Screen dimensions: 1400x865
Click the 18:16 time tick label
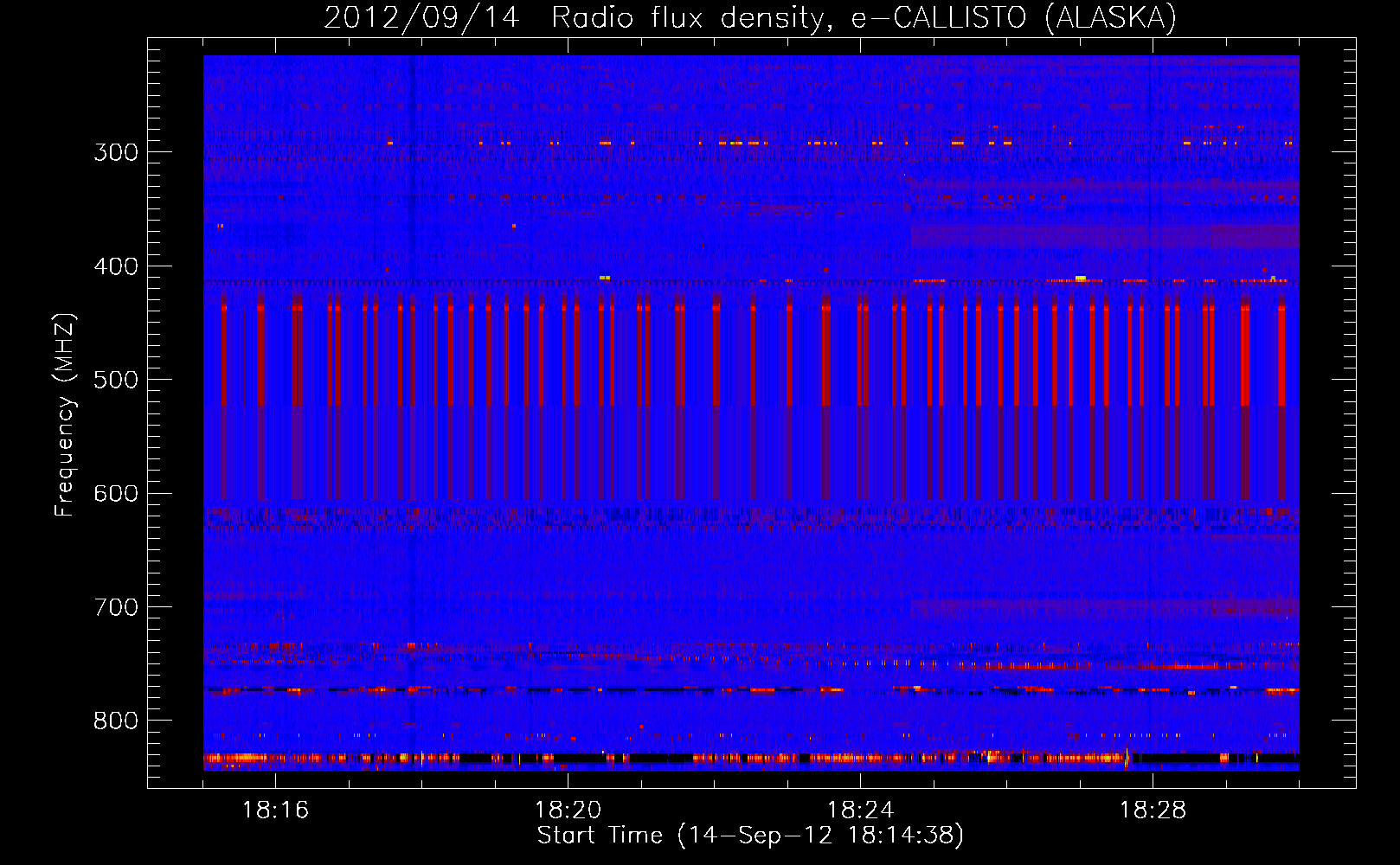(x=275, y=811)
